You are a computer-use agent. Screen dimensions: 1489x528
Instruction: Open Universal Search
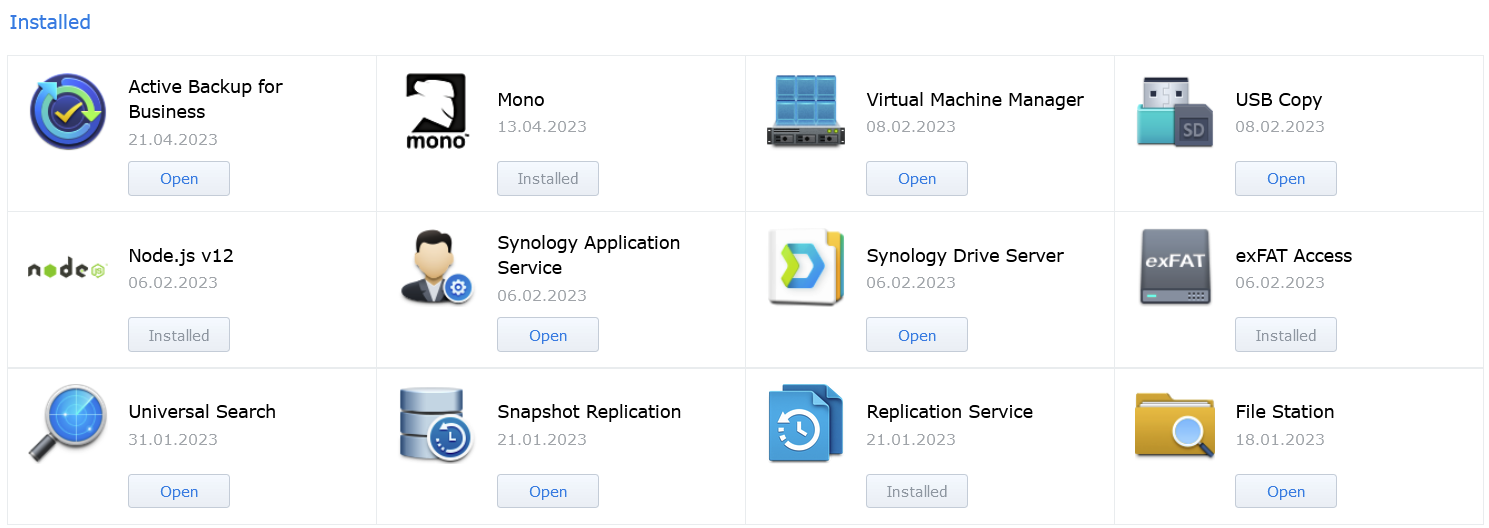click(179, 491)
